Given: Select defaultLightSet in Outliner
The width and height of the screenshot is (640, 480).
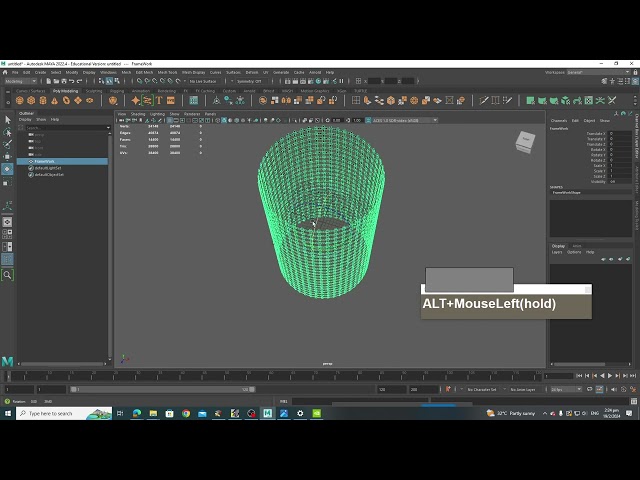Looking at the screenshot, I should (47, 168).
